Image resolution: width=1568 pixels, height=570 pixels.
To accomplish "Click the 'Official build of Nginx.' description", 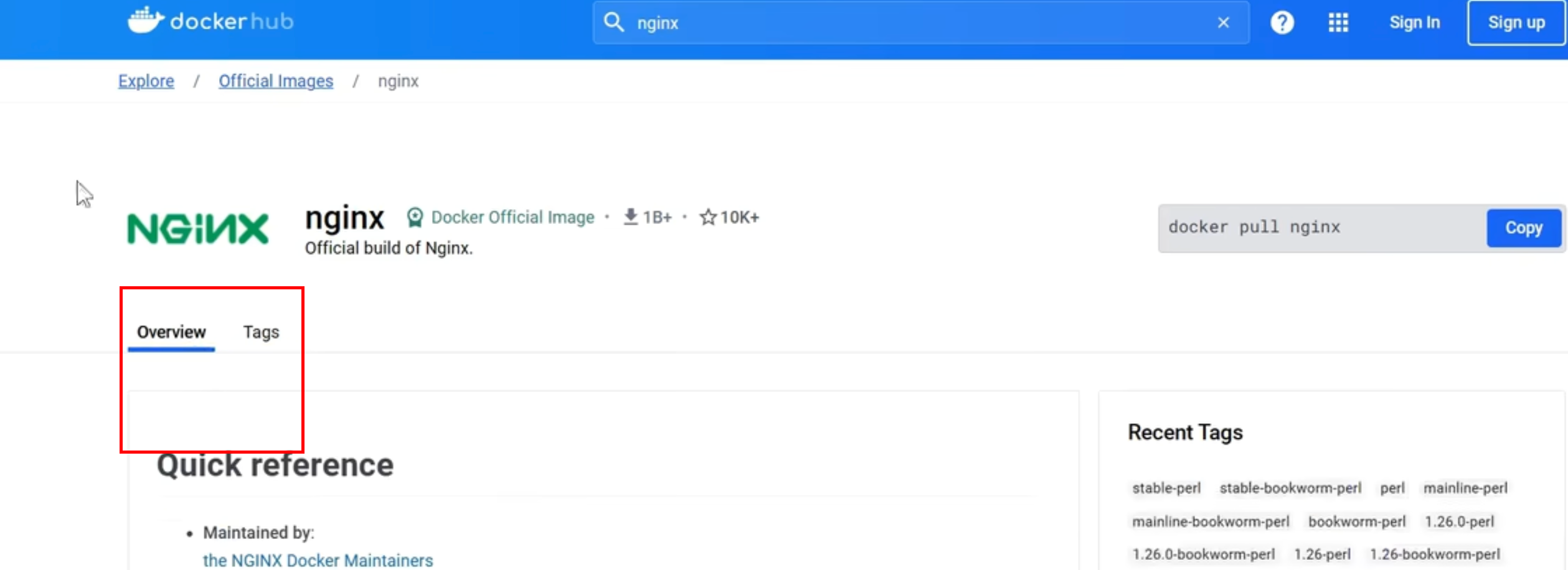I will click(389, 248).
